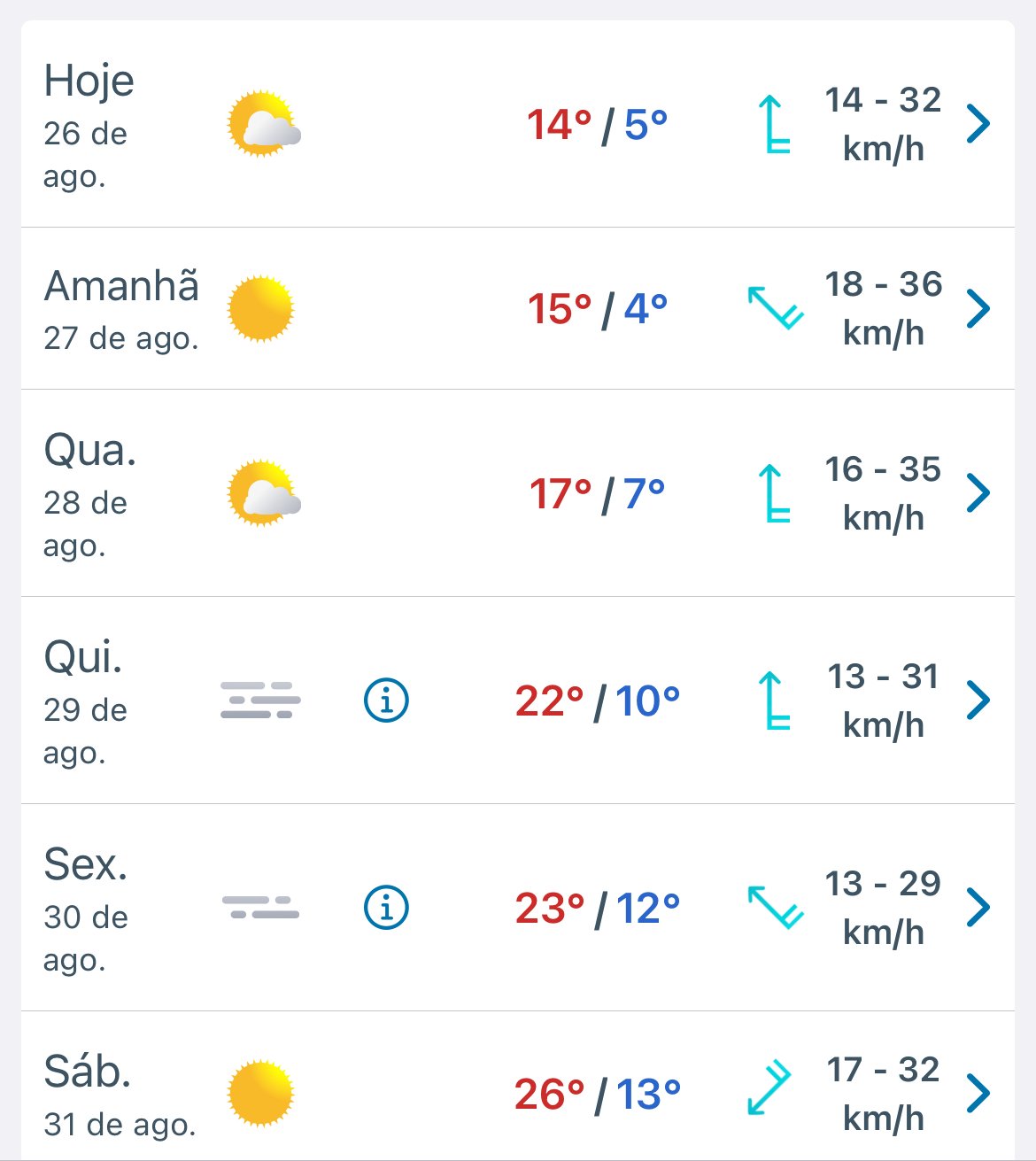Click partly cloudy icon for Hoje
Image resolution: width=1036 pixels, height=1161 pixels.
[264, 123]
